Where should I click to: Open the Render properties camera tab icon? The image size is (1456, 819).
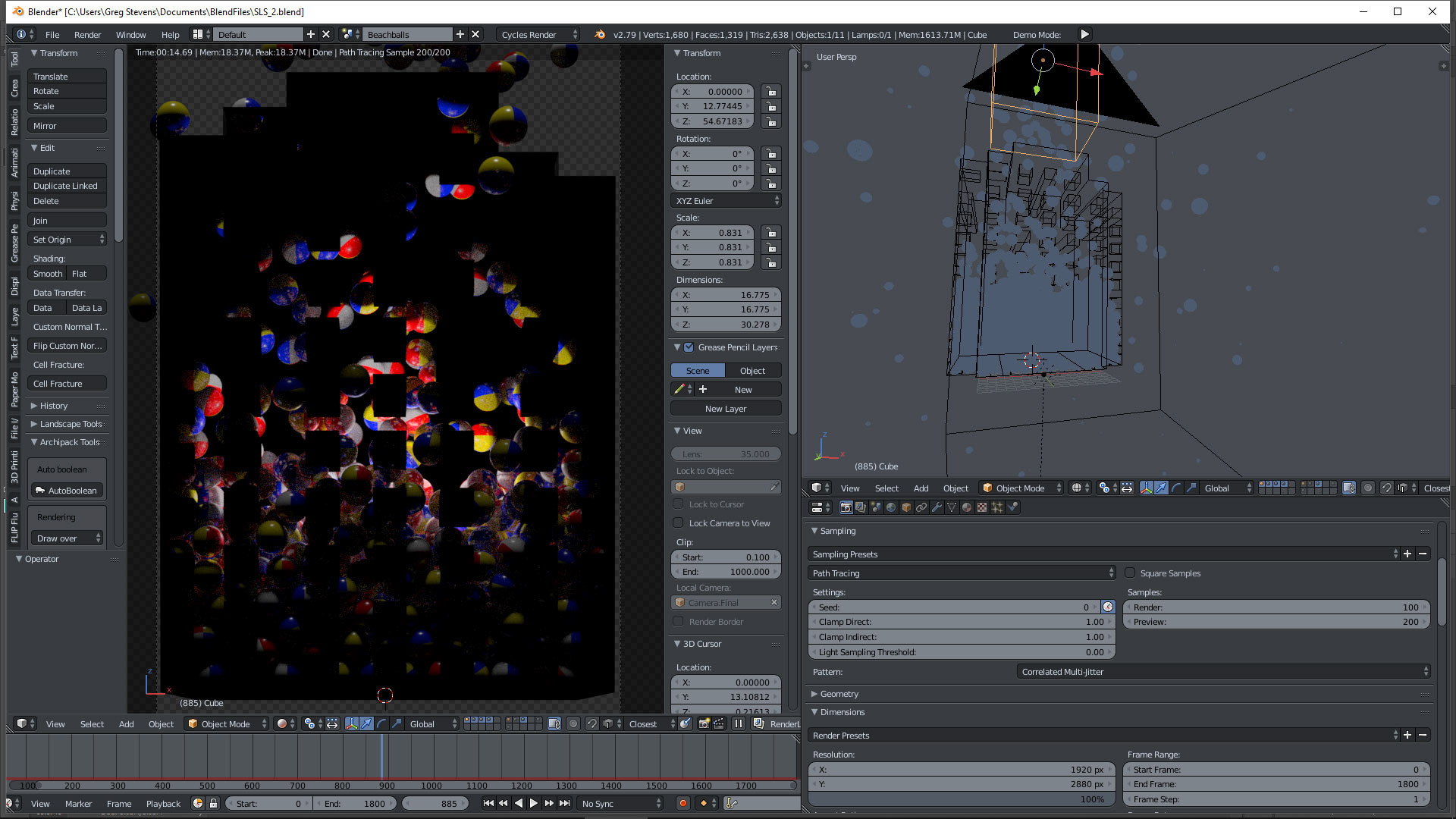point(846,507)
